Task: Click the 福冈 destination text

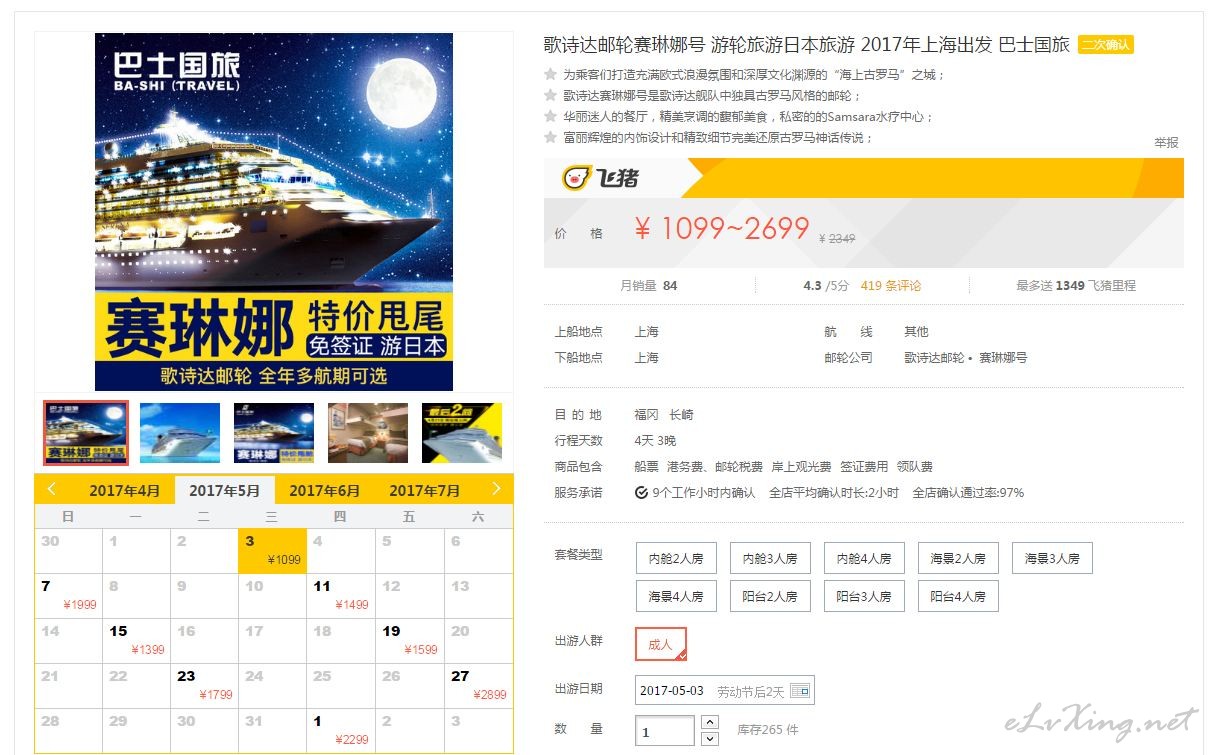Action: pyautogui.click(x=646, y=414)
